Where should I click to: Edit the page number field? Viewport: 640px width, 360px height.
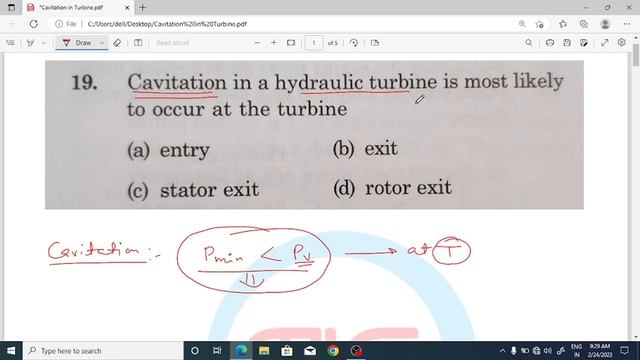(313, 42)
